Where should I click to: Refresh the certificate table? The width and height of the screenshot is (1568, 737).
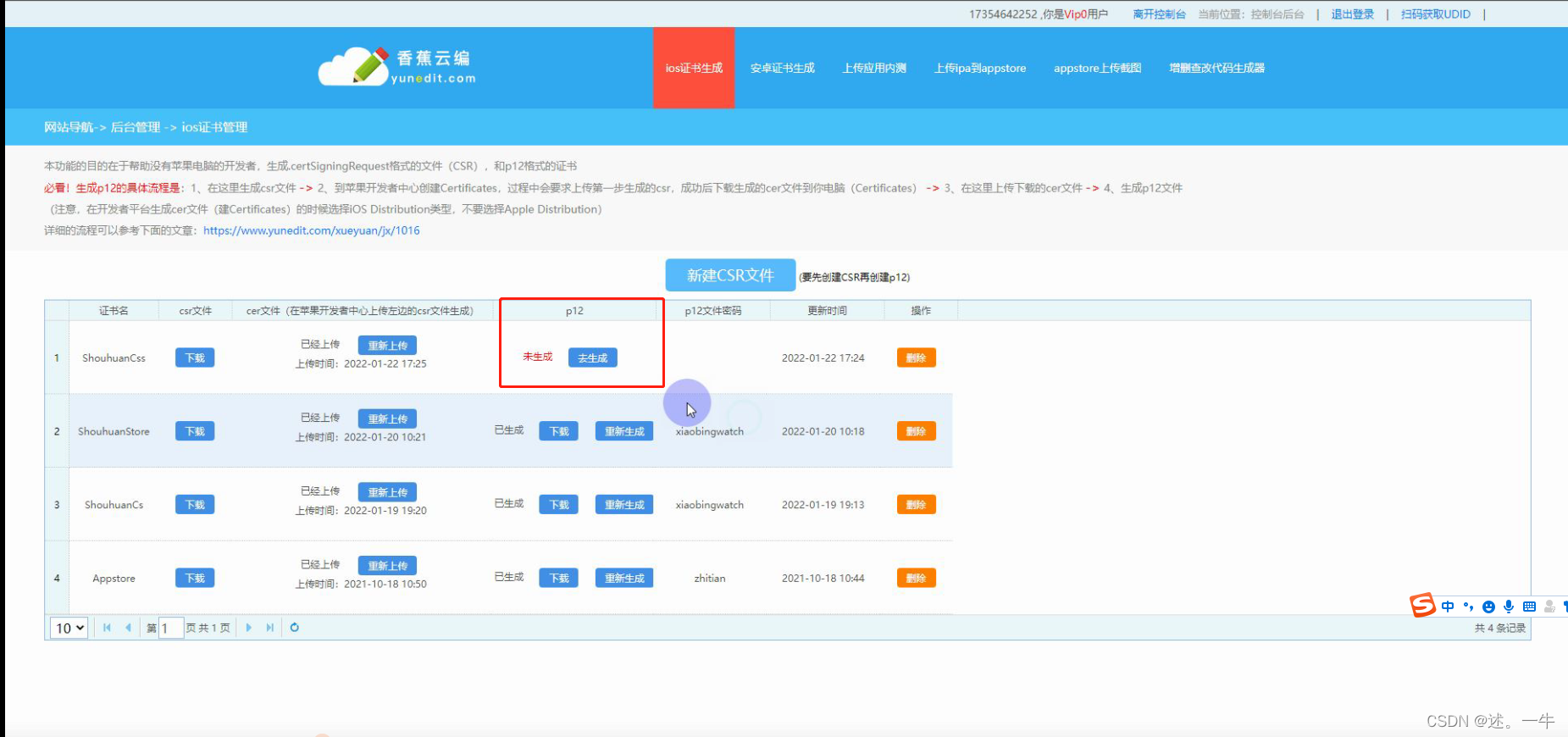pos(294,628)
